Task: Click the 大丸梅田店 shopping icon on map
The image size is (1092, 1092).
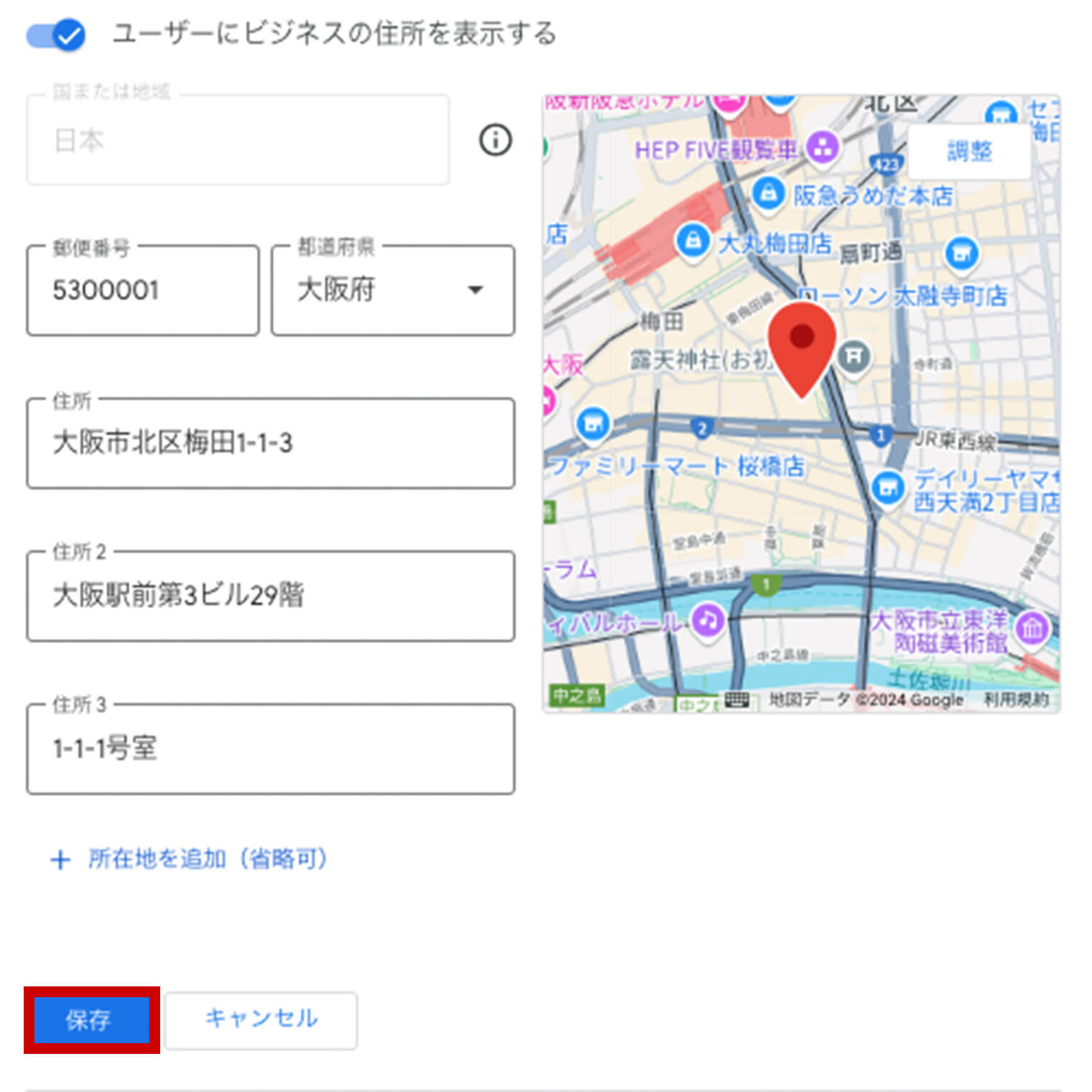Action: pos(693,241)
